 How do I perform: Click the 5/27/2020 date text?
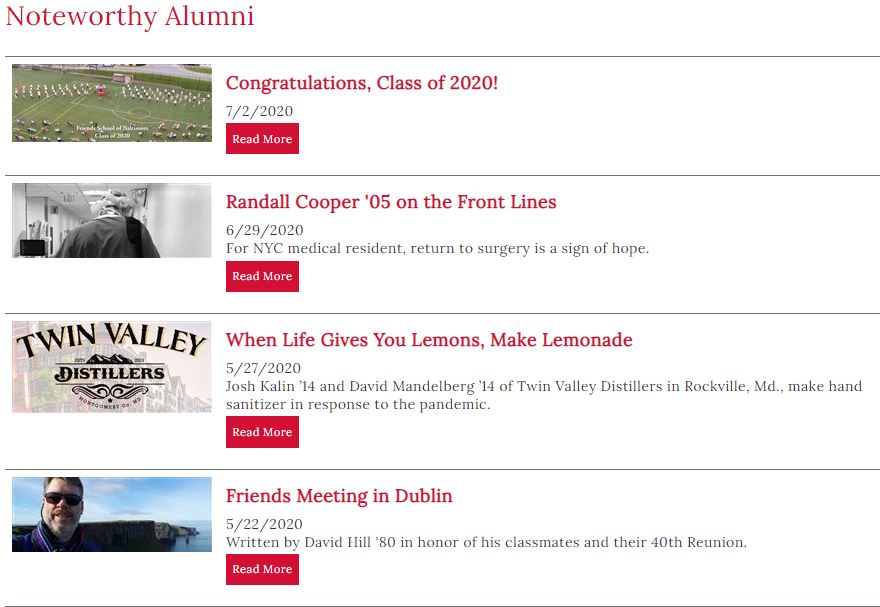pos(263,368)
